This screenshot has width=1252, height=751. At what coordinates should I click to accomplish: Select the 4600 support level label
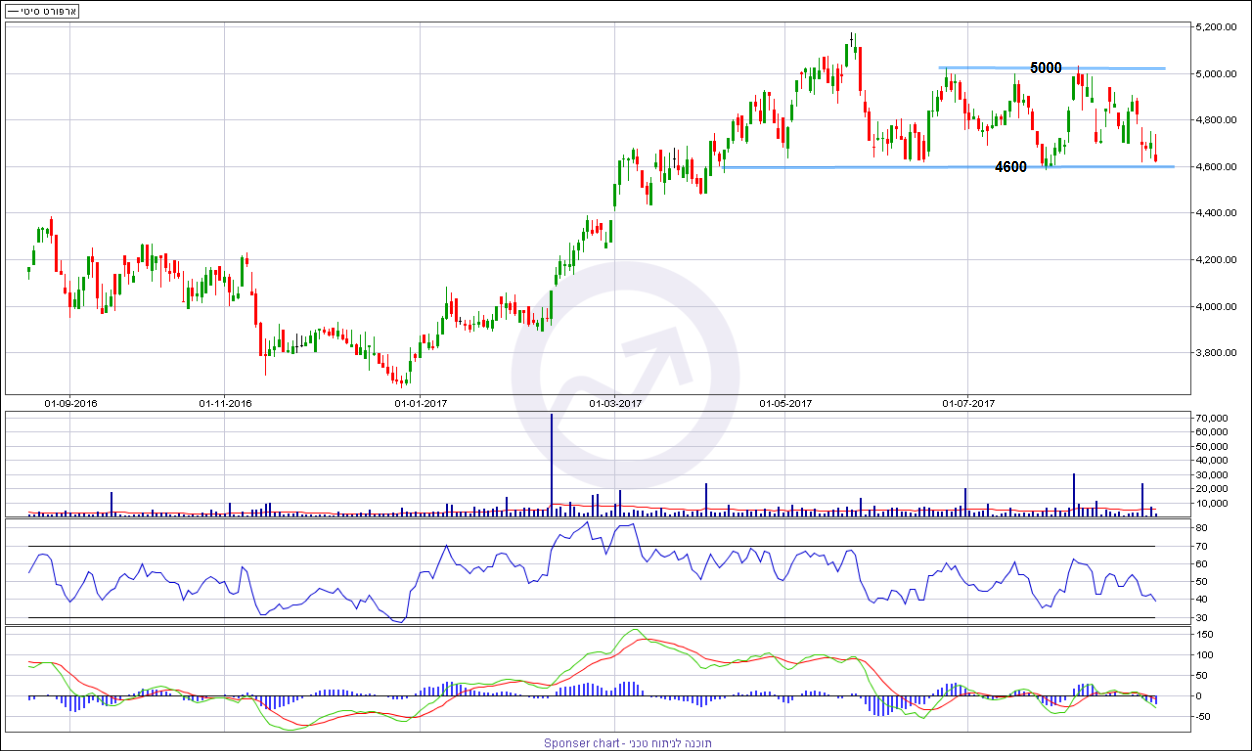pos(1010,167)
